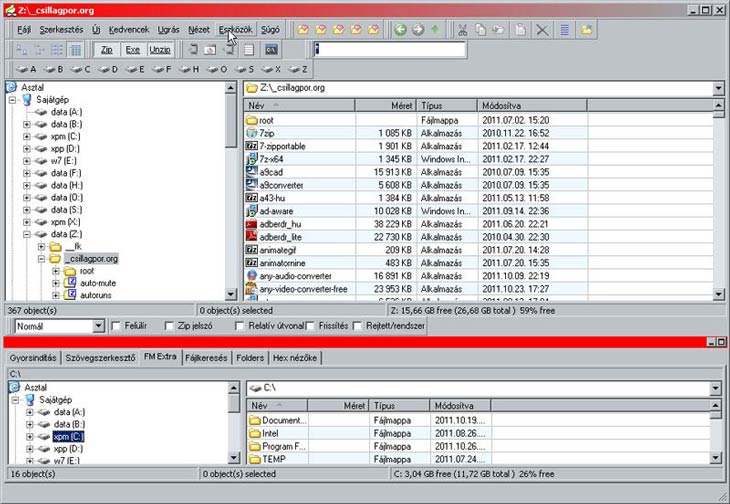Image resolution: width=730 pixels, height=504 pixels.
Task: Expand w7 (E:) in the upper tree
Action: tap(27, 161)
